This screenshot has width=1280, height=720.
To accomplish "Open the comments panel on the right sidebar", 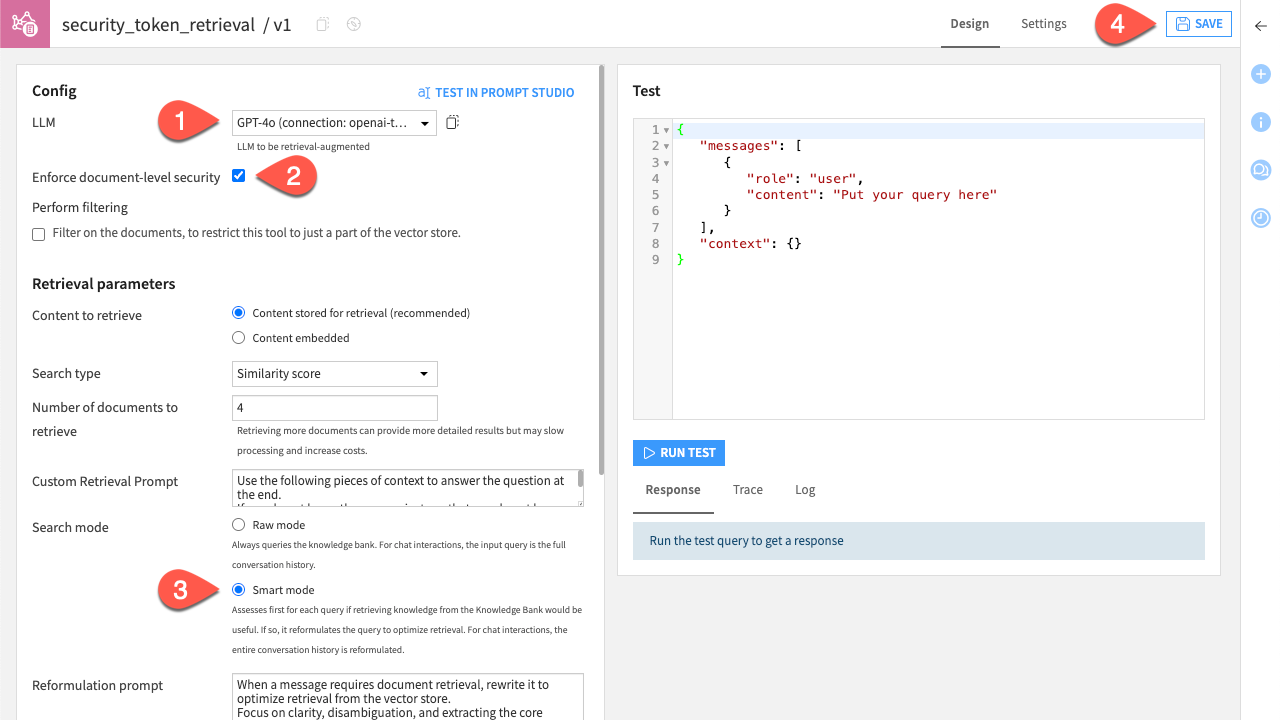I will pyautogui.click(x=1260, y=170).
